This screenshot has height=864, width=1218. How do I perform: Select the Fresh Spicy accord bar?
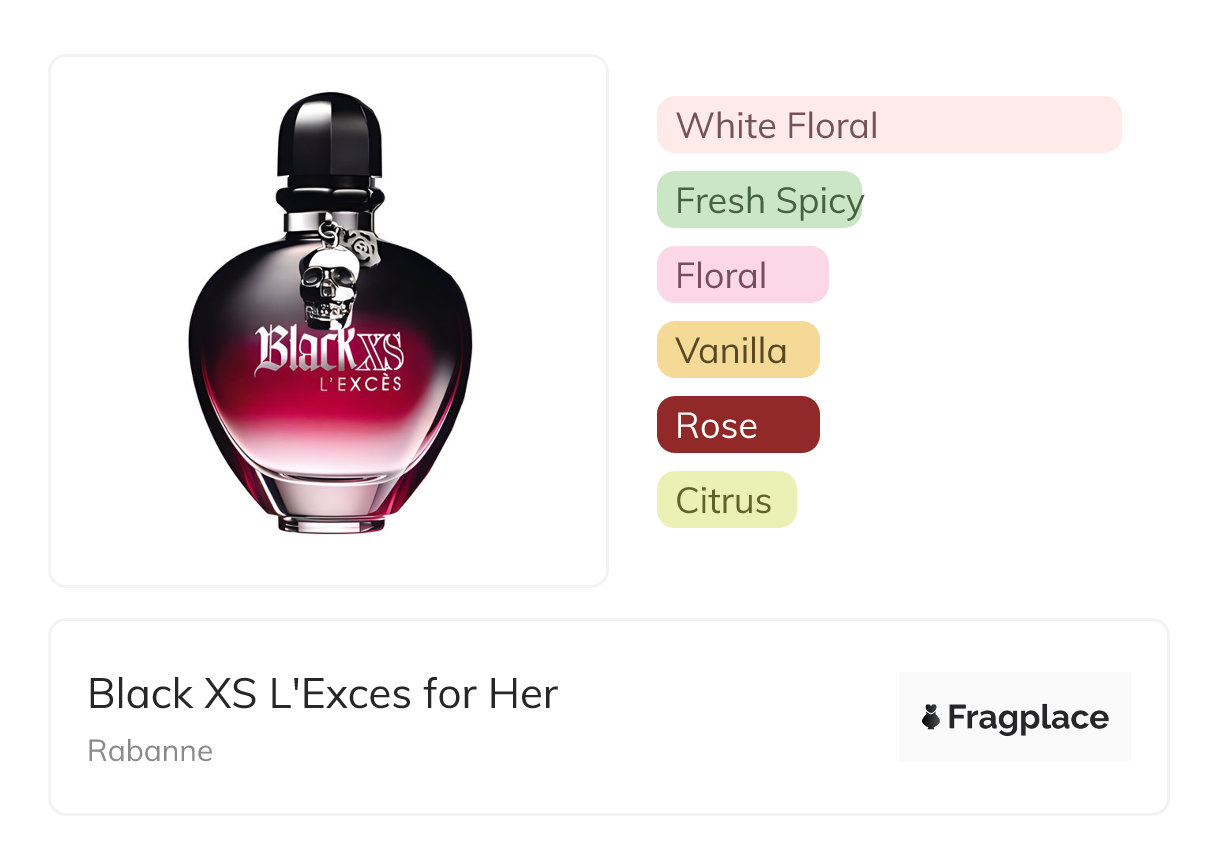[x=759, y=200]
